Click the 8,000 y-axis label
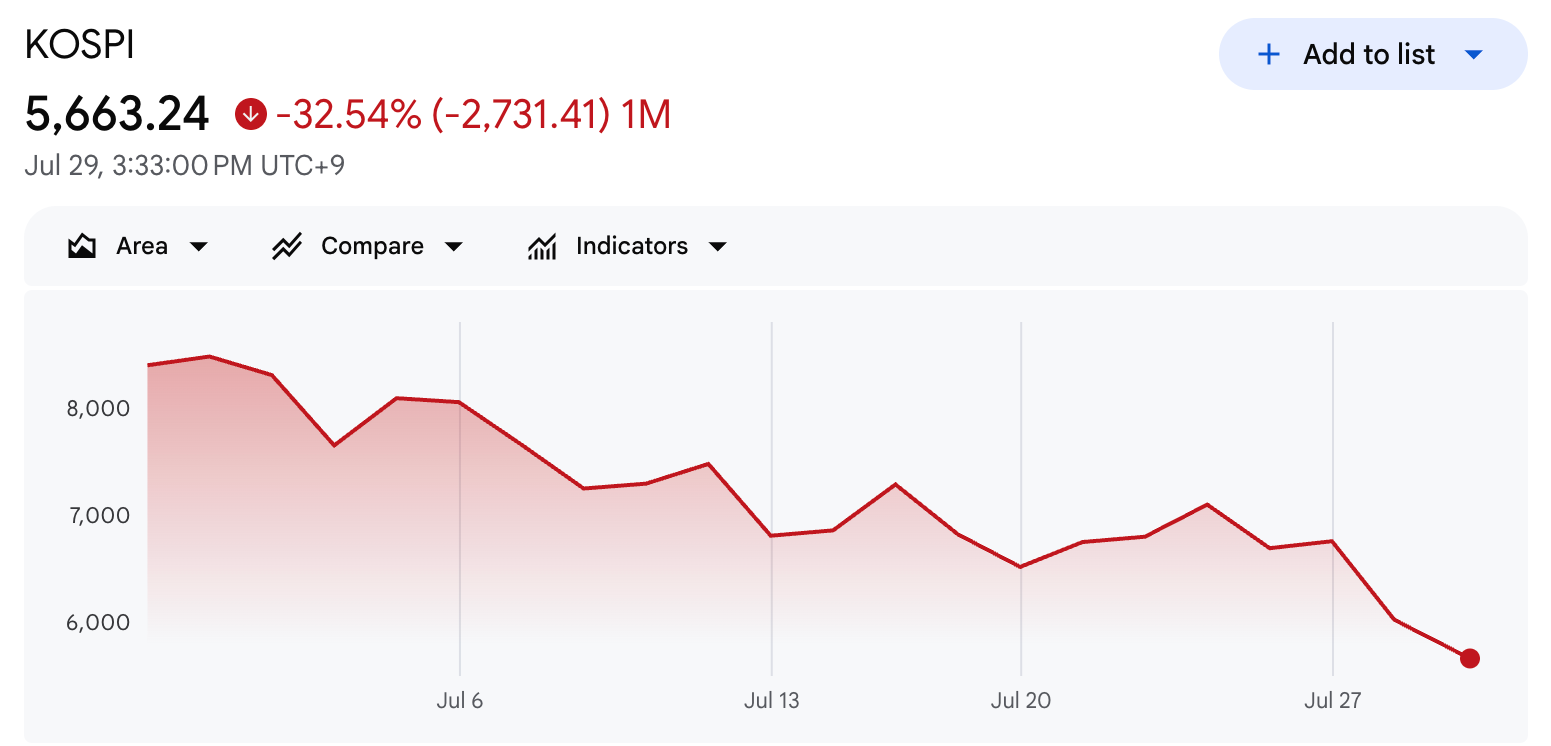 100,408
